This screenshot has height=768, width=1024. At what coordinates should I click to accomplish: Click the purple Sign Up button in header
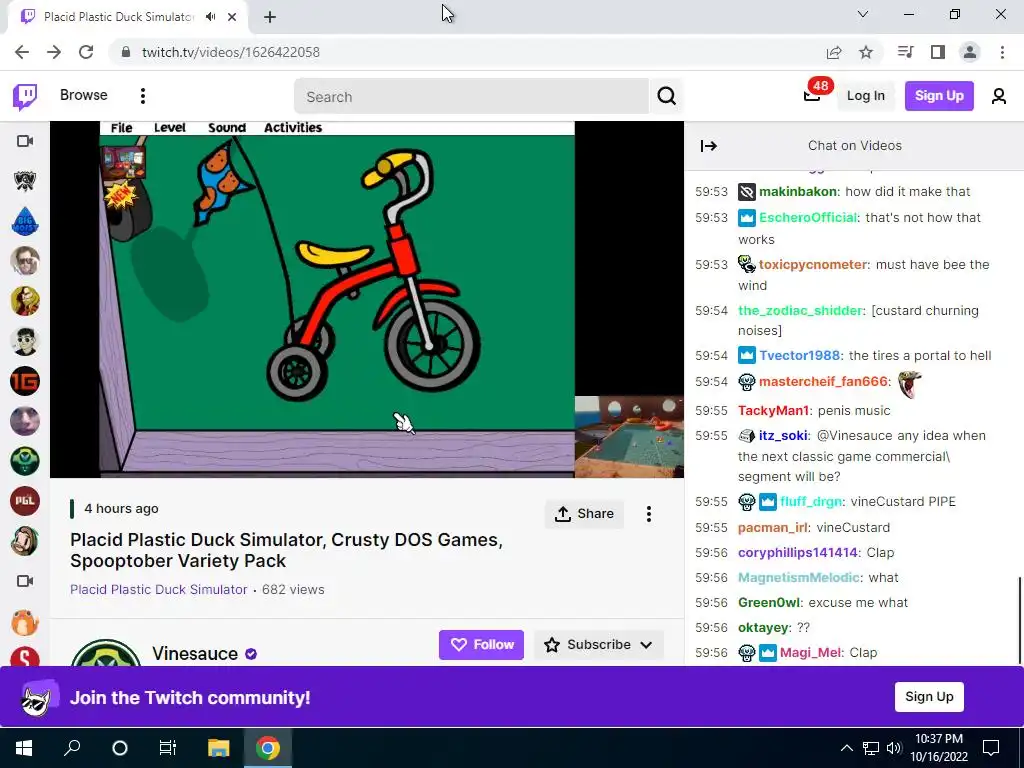click(938, 96)
